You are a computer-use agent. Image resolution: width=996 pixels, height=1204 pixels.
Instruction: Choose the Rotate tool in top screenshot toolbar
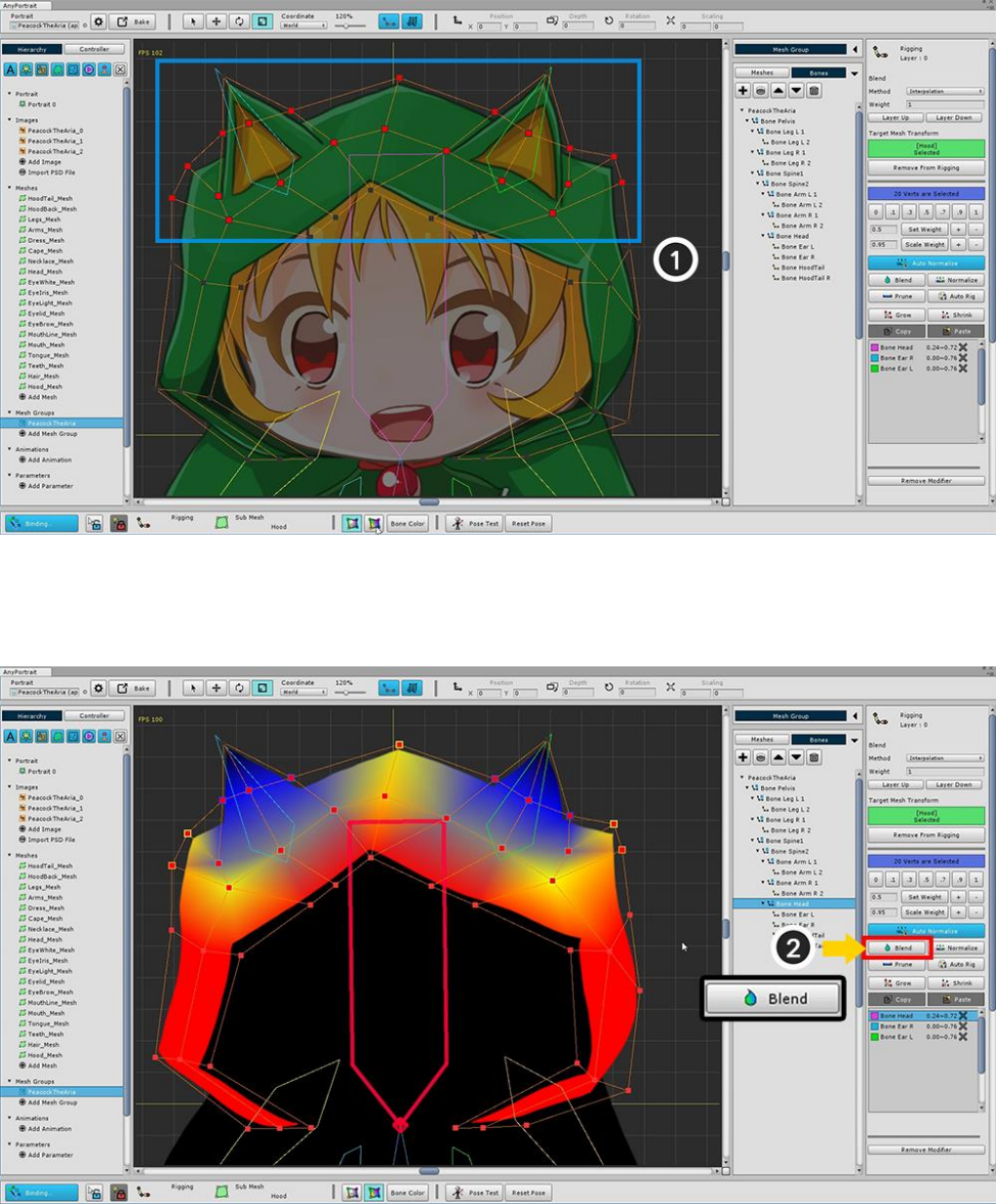(240, 21)
